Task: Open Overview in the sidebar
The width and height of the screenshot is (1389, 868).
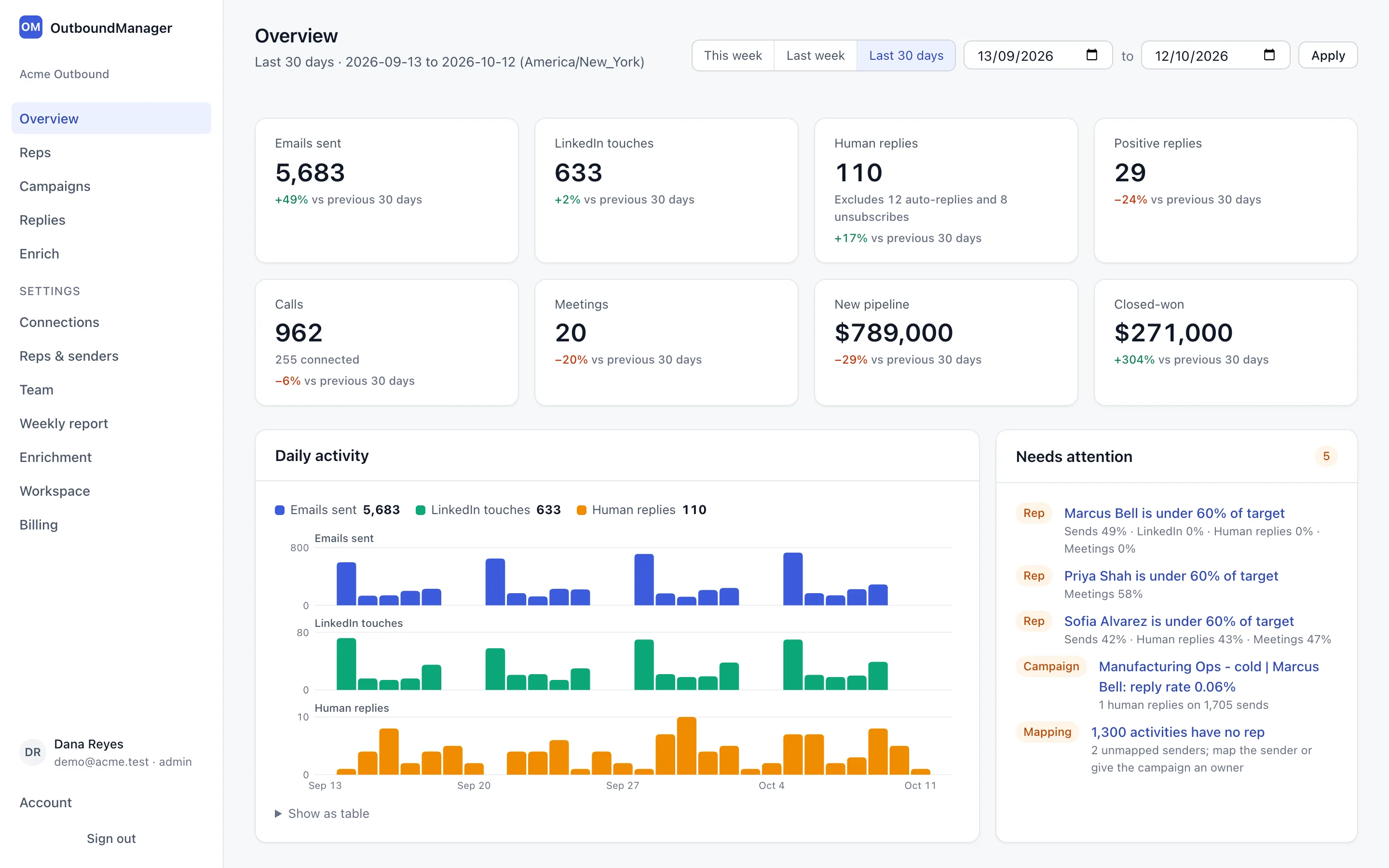Action: pos(111,119)
